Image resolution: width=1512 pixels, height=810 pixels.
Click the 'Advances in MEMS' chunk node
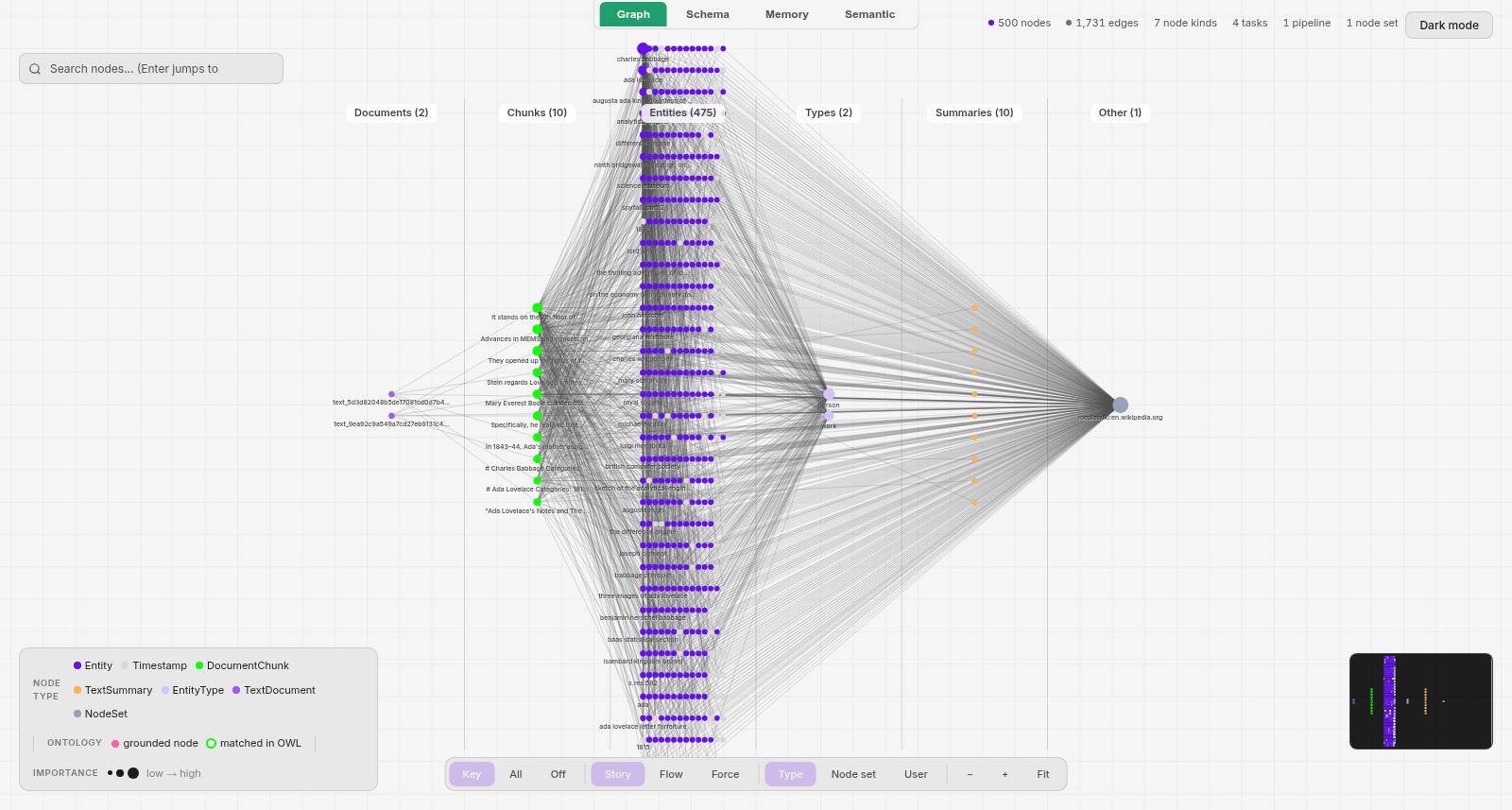538,330
